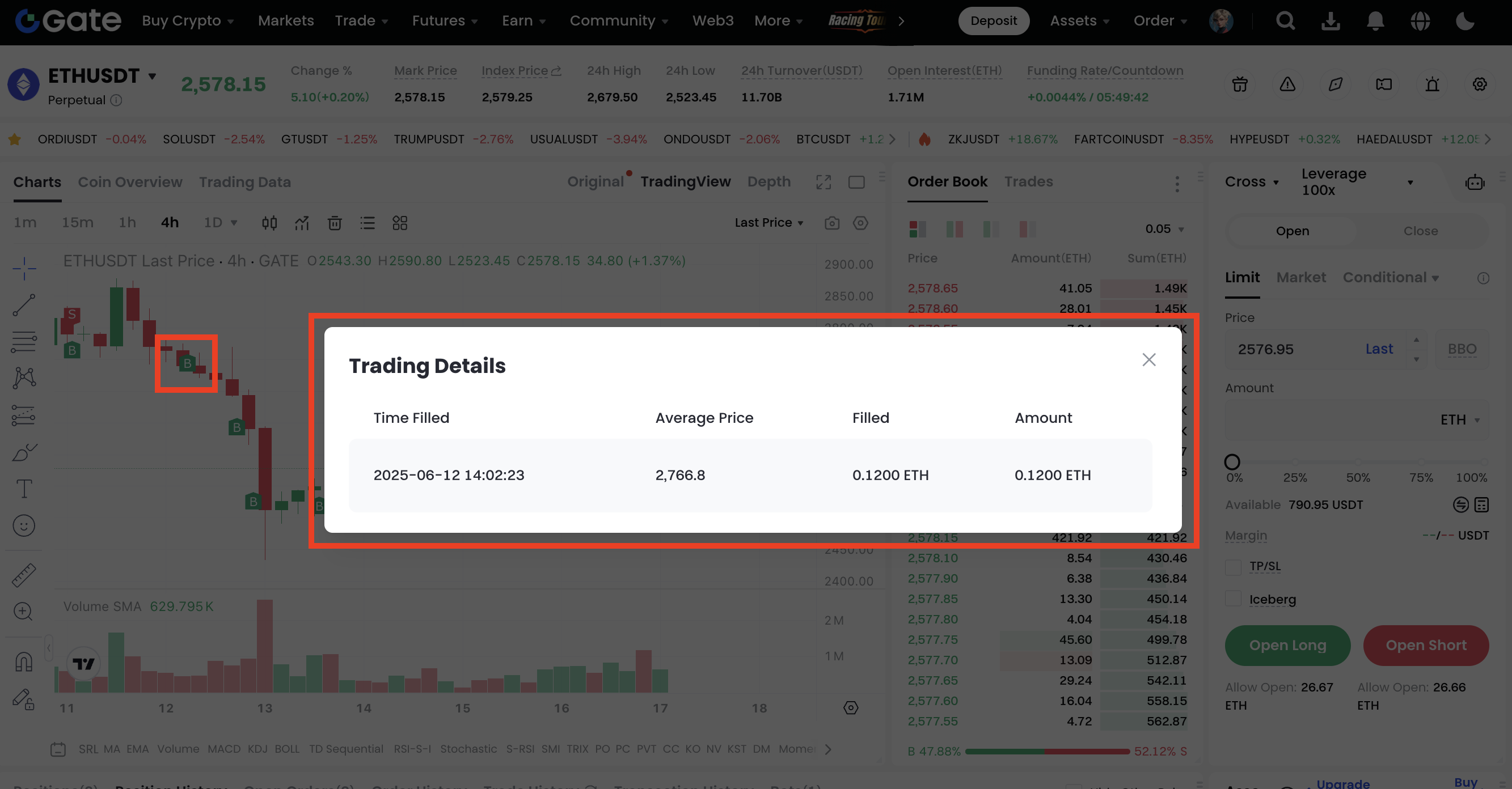Switch to dark mode moon icon
The image size is (1512, 789).
coord(1465,21)
